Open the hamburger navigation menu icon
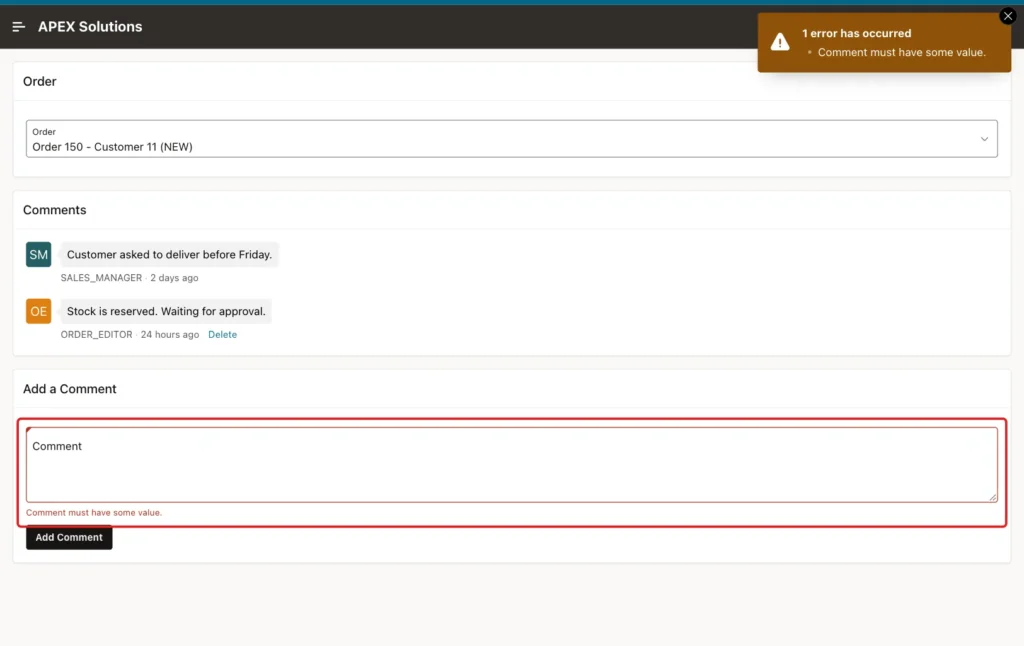The width and height of the screenshot is (1024, 646). (x=18, y=27)
